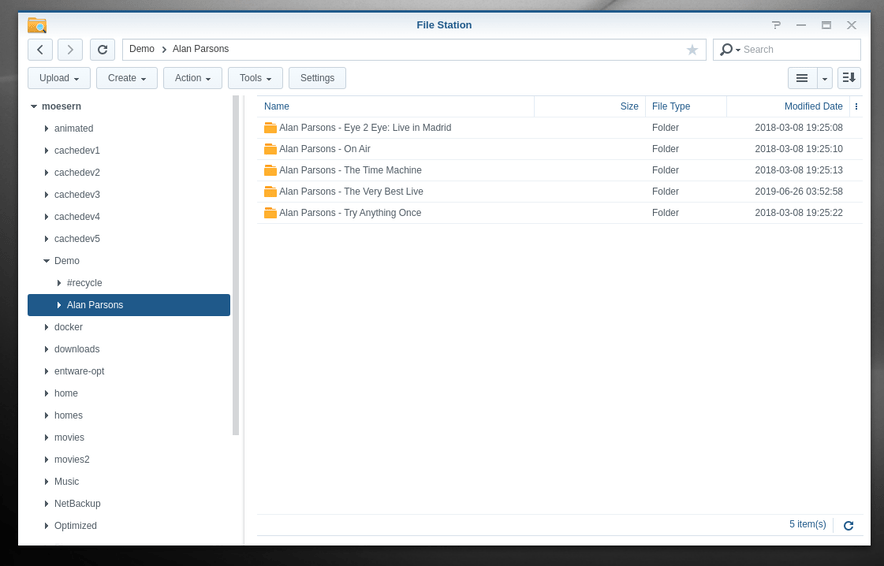Select cachedev2 in the folder tree
Screen dimensions: 884x566
coord(77,173)
